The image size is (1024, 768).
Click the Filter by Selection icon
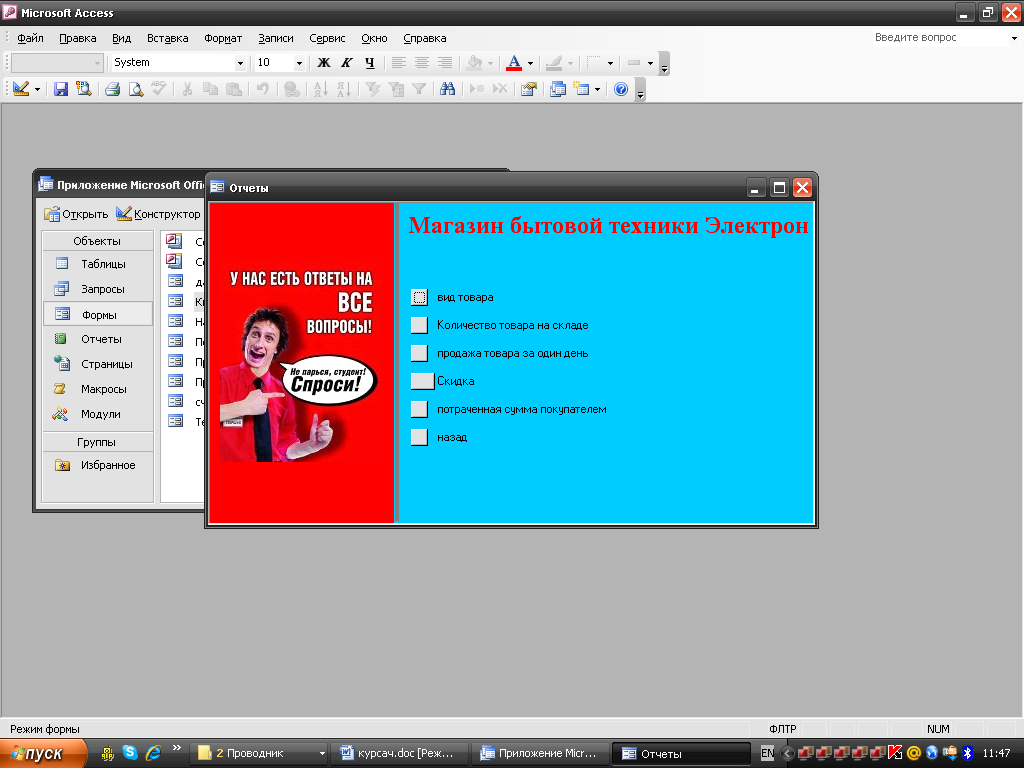(372, 89)
